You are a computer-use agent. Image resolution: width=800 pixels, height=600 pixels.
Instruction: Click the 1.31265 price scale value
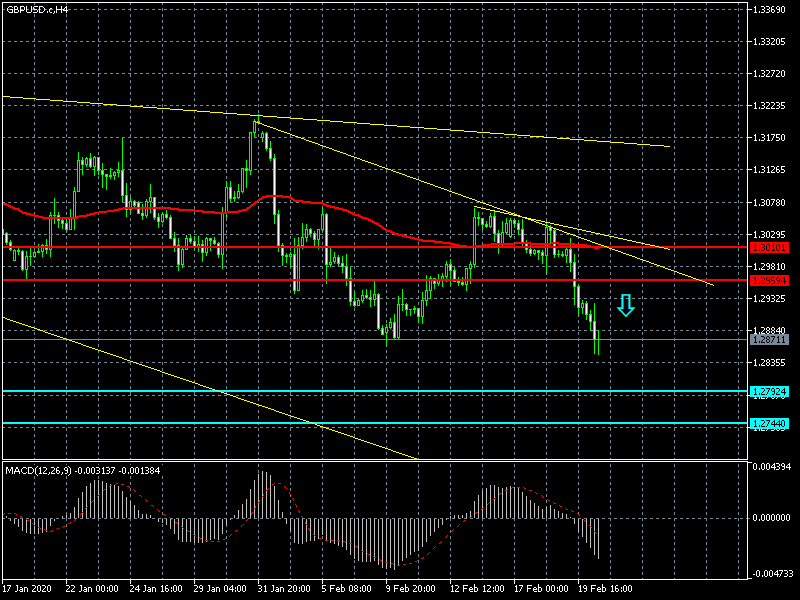point(769,170)
